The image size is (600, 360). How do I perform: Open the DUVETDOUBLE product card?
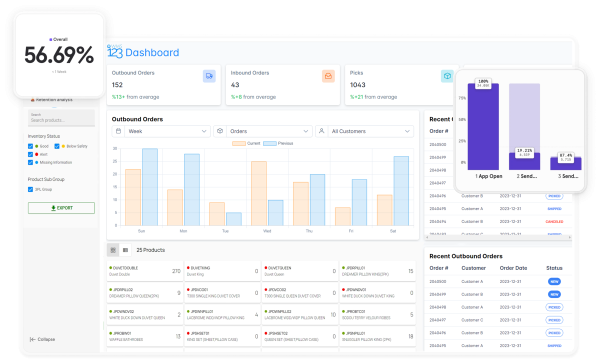point(145,271)
